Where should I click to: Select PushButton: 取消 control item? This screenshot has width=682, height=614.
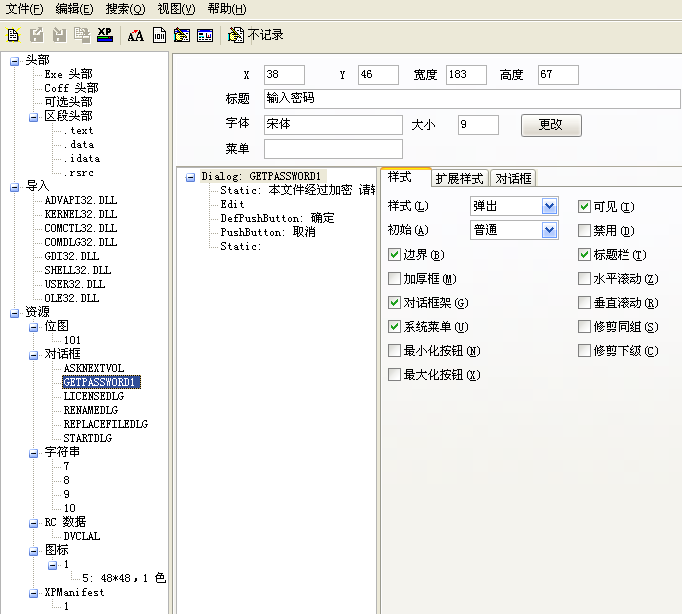tap(268, 232)
